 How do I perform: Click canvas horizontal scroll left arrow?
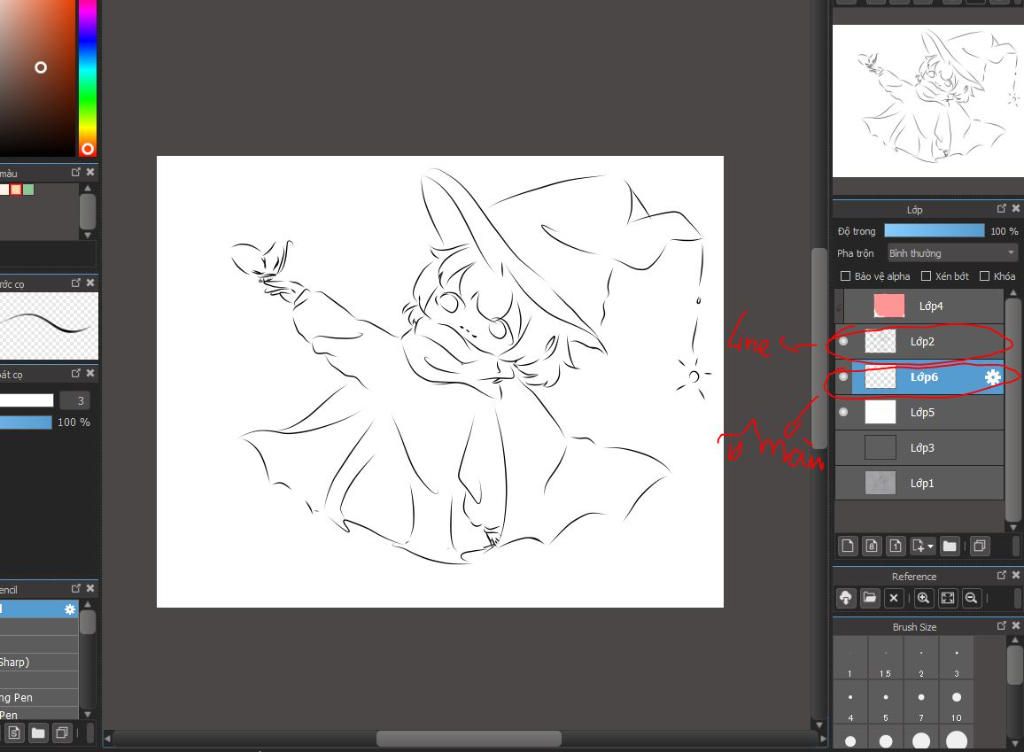(x=108, y=739)
